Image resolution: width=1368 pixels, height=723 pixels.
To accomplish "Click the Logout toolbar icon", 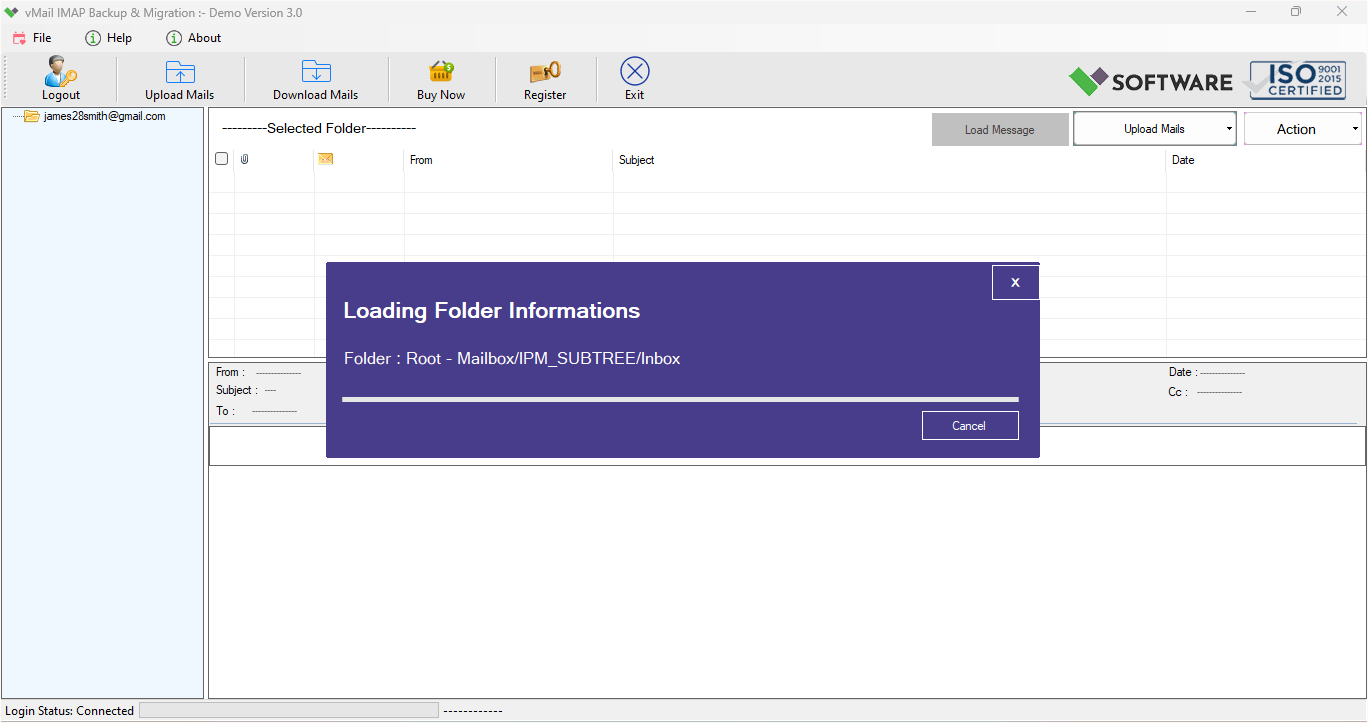I will click(61, 72).
